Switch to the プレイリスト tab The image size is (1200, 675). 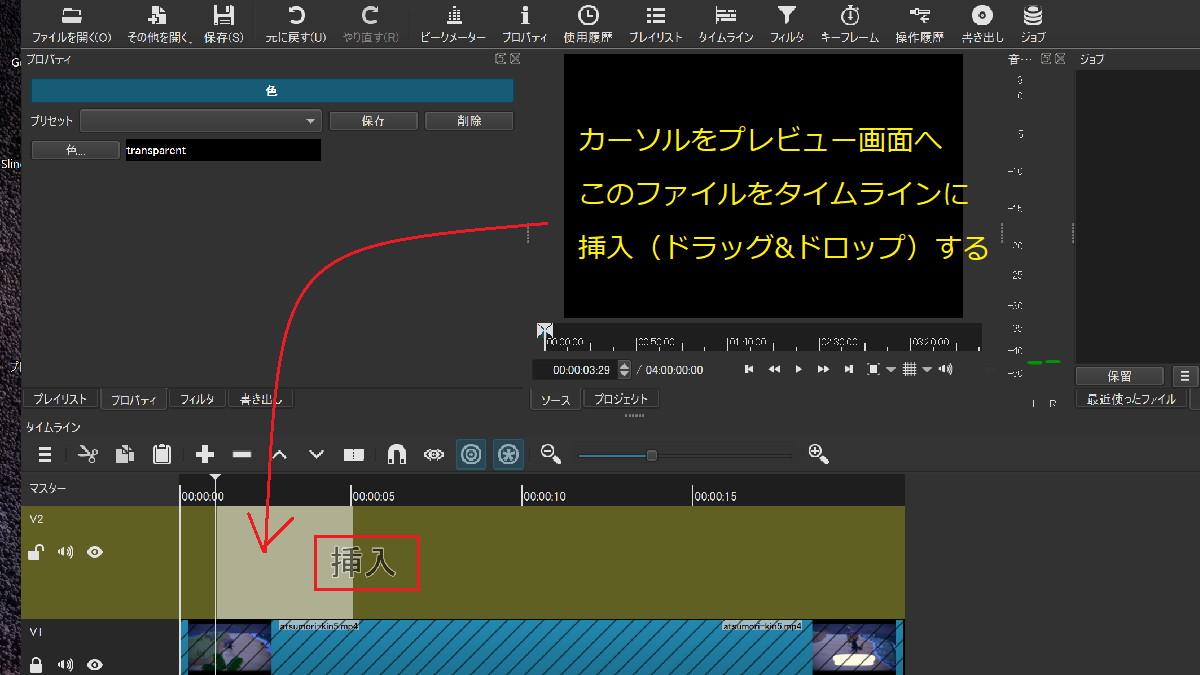coord(59,398)
